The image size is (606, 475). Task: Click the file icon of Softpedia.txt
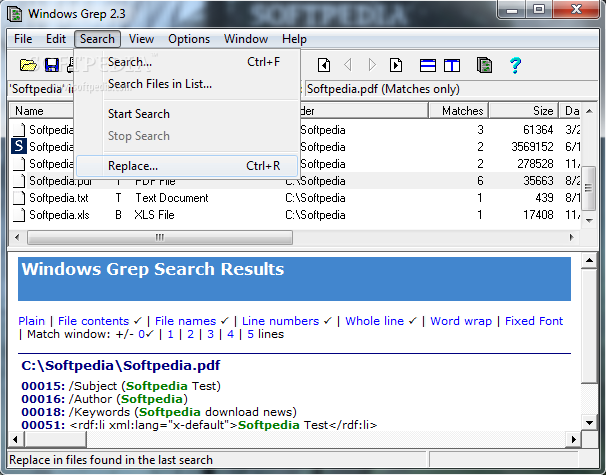tap(19, 198)
